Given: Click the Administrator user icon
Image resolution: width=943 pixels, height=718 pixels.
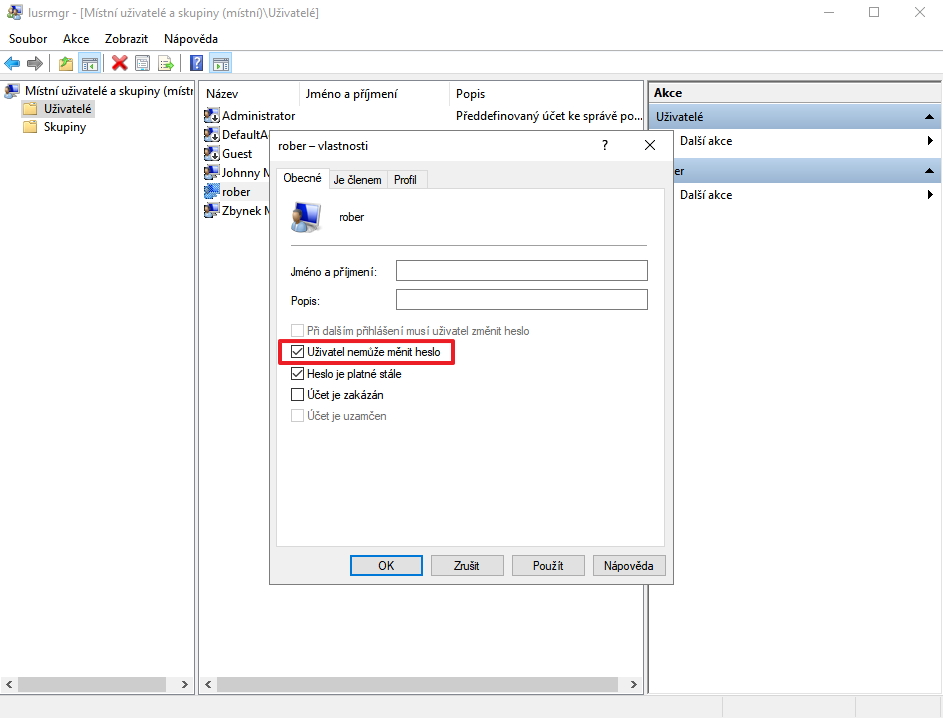Looking at the screenshot, I should [x=211, y=115].
